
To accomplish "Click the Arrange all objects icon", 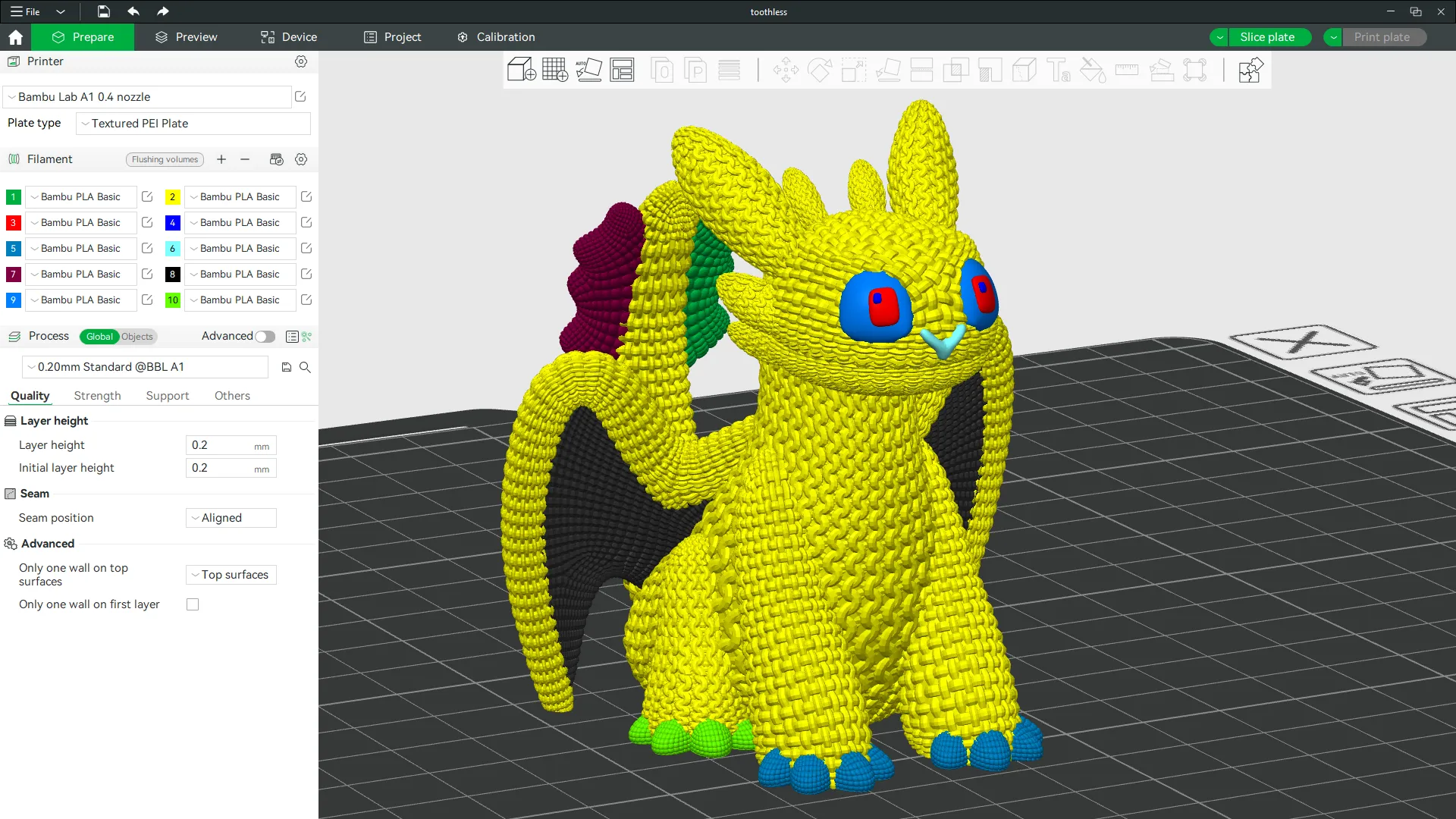I will click(622, 71).
